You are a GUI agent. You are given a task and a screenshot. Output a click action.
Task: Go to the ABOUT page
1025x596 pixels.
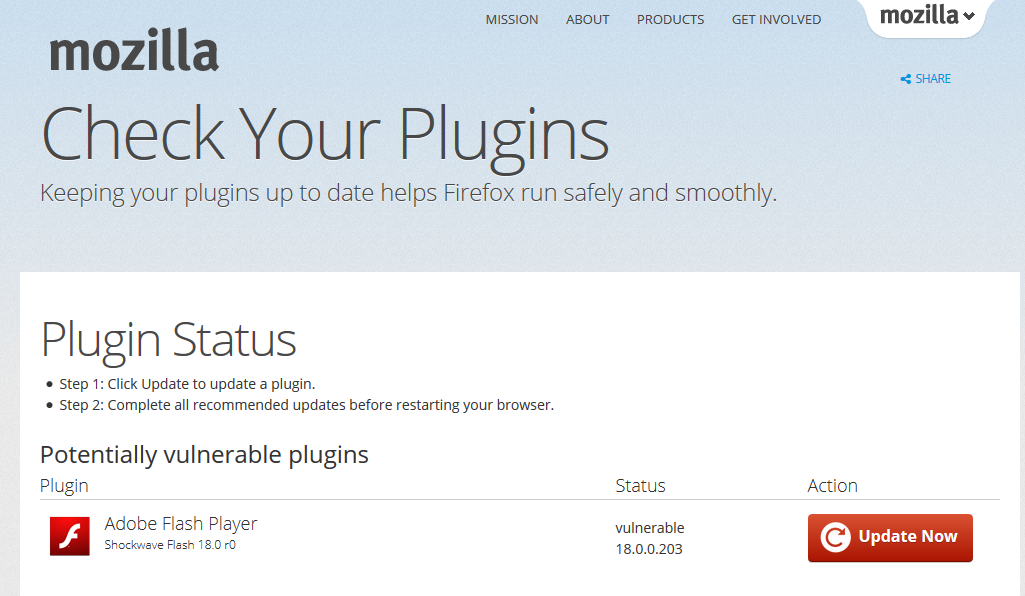click(x=588, y=20)
